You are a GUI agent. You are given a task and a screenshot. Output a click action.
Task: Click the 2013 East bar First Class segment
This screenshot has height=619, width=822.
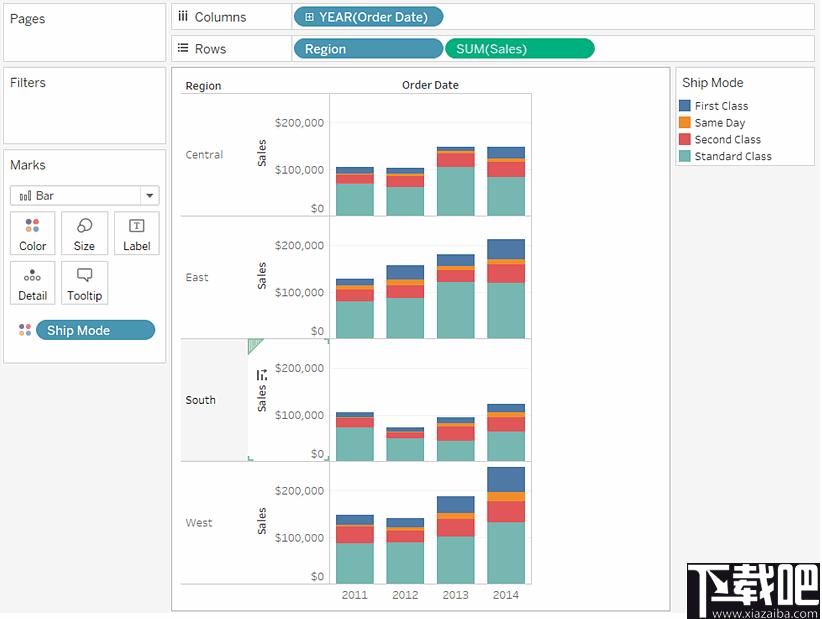tap(456, 260)
